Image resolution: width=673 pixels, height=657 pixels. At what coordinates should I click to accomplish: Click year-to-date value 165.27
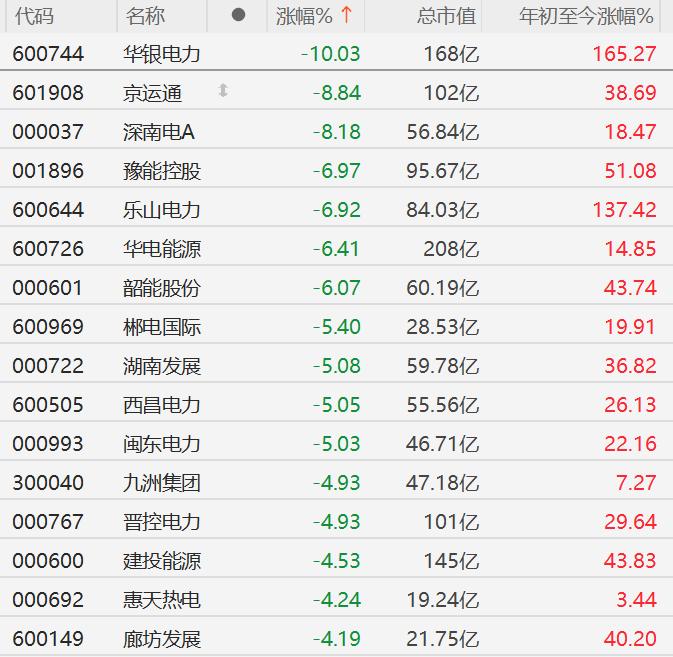[624, 54]
